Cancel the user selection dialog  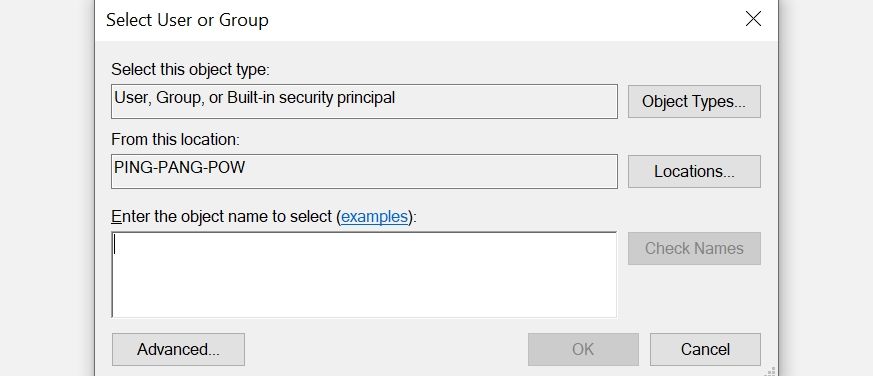pyautogui.click(x=705, y=349)
